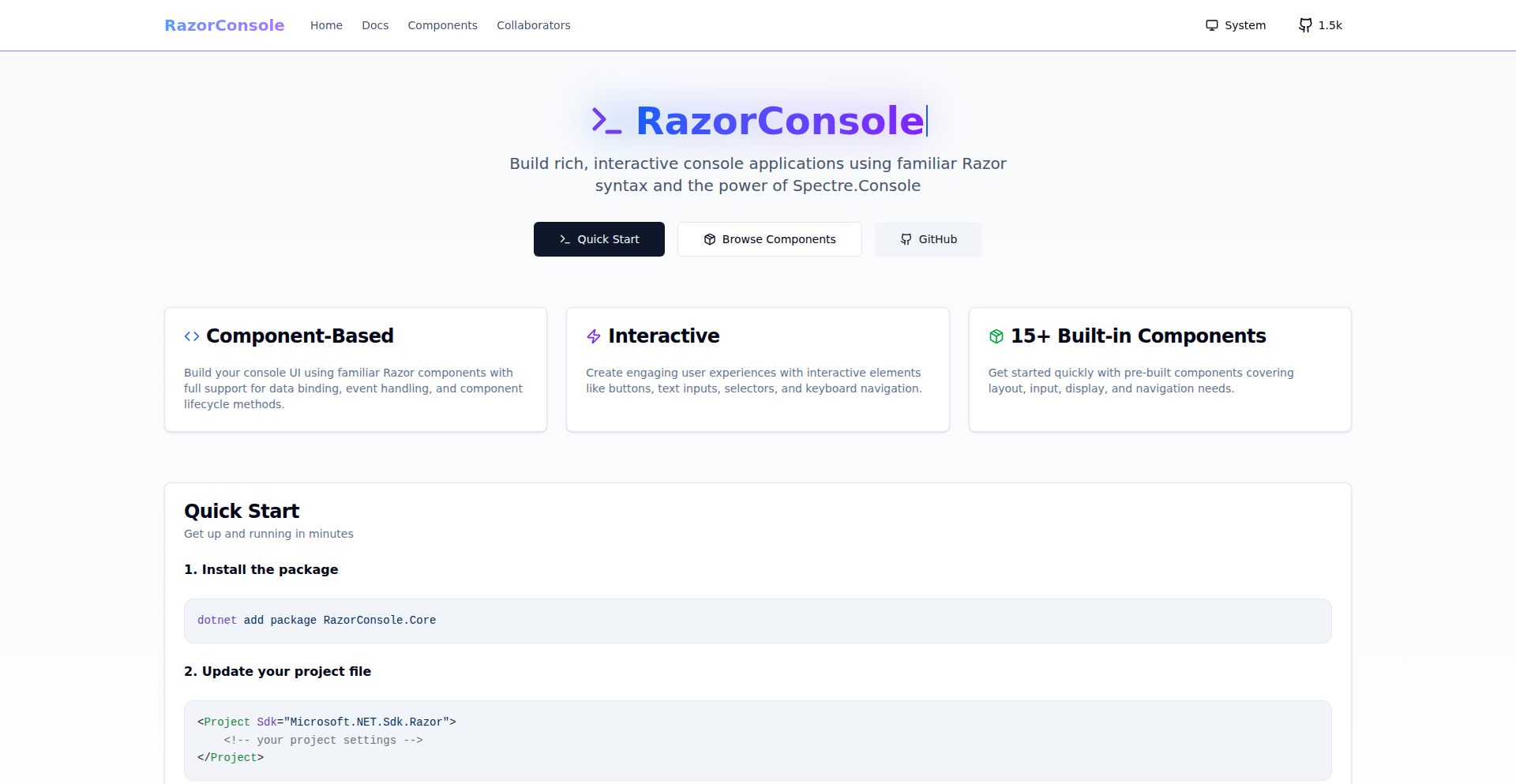
Task: Go to the Docs page
Action: (375, 25)
